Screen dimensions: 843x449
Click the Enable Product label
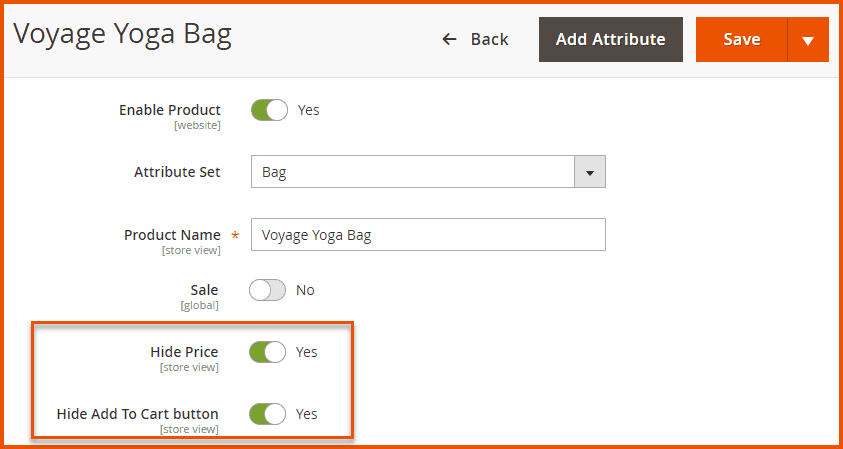pos(170,110)
